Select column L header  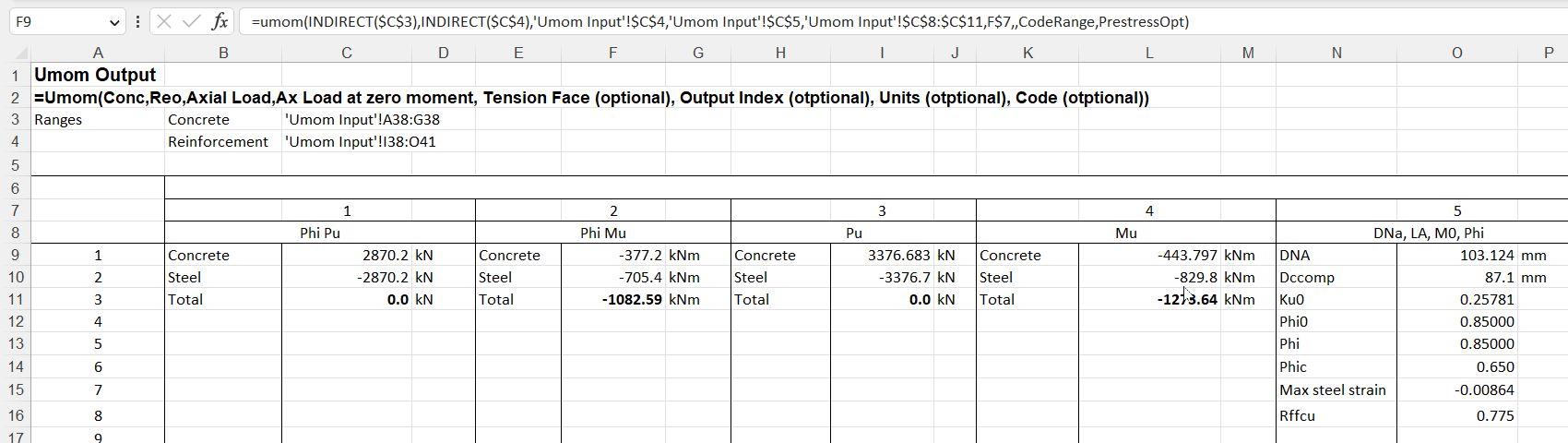pos(1148,53)
